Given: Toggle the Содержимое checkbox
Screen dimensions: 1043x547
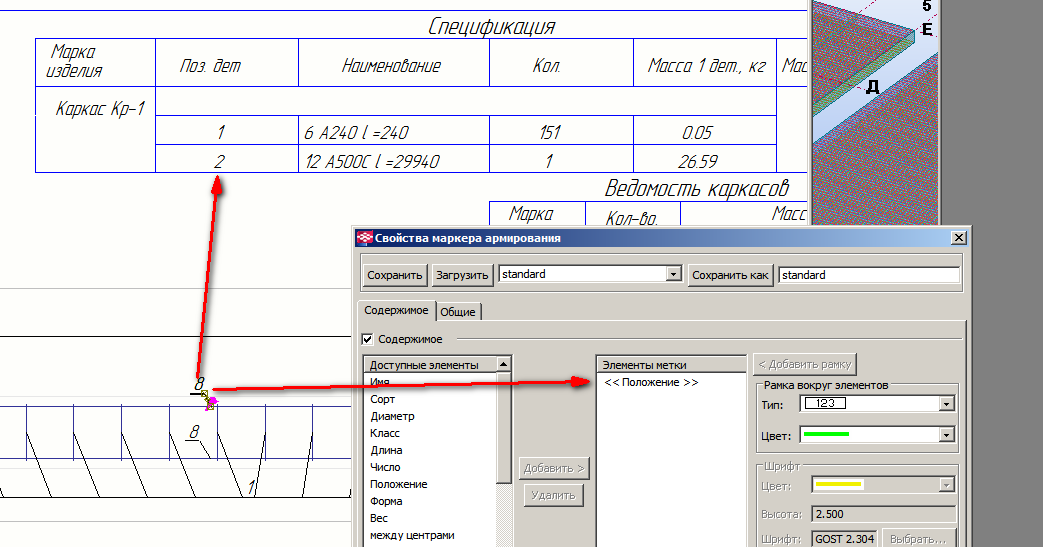Looking at the screenshot, I should point(367,340).
